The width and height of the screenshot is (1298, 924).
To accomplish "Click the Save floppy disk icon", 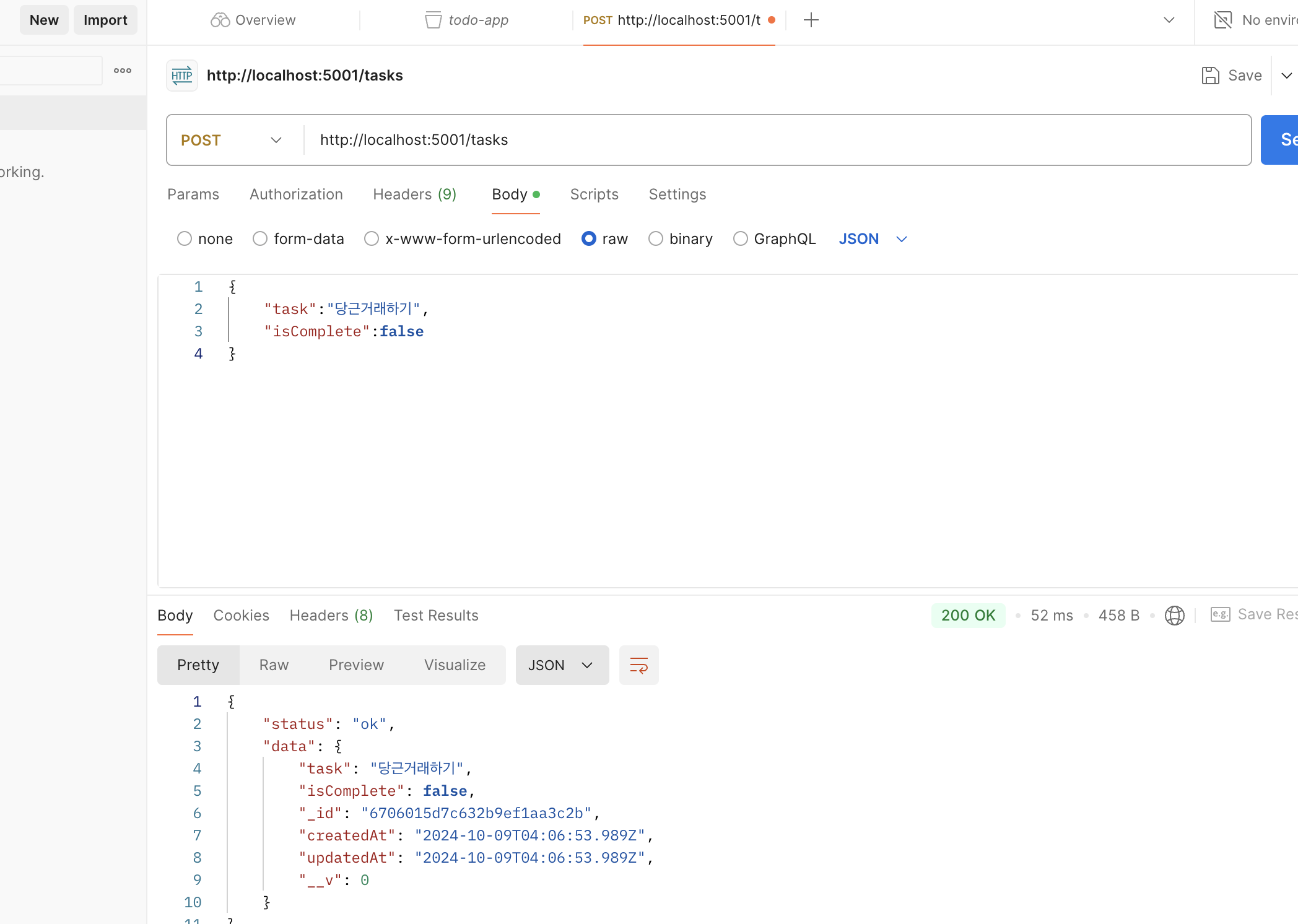I will click(x=1210, y=76).
